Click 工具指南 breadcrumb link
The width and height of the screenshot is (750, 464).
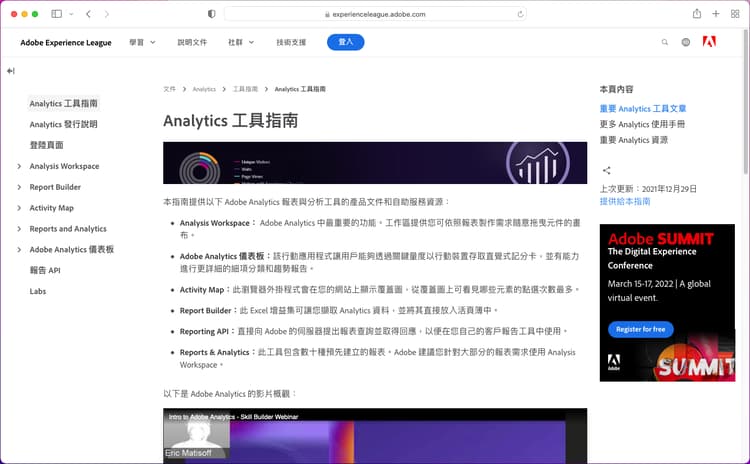[245, 89]
